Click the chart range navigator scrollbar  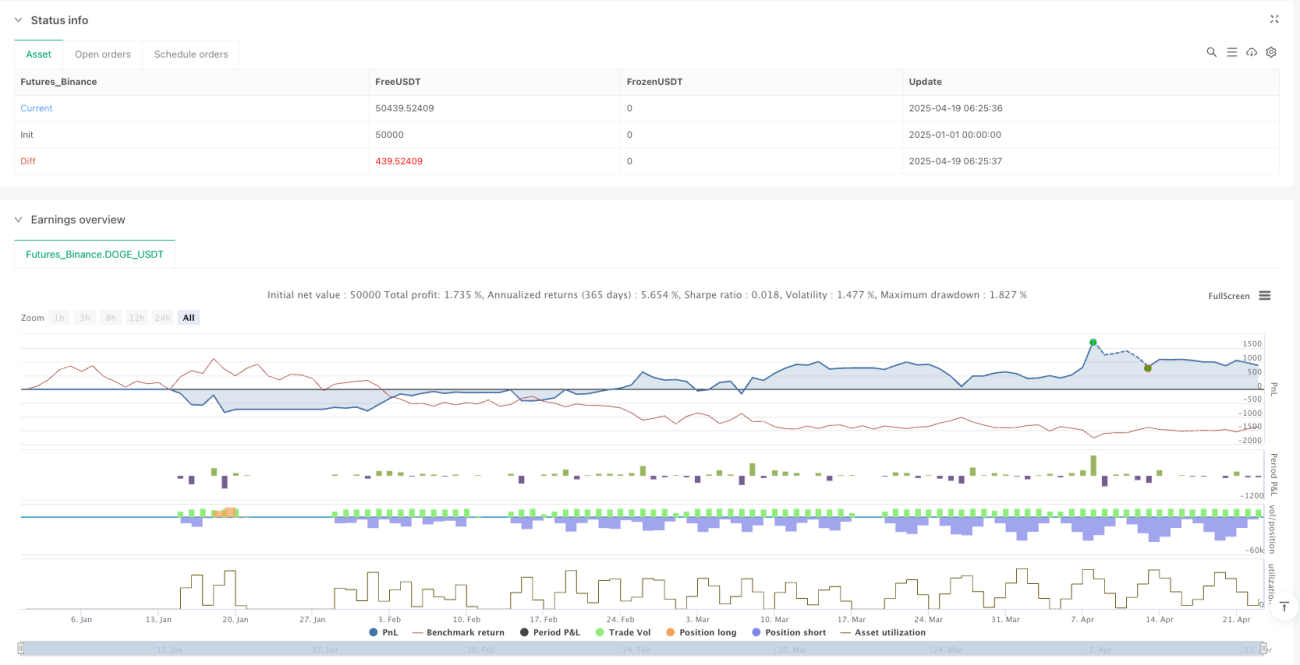(643, 648)
